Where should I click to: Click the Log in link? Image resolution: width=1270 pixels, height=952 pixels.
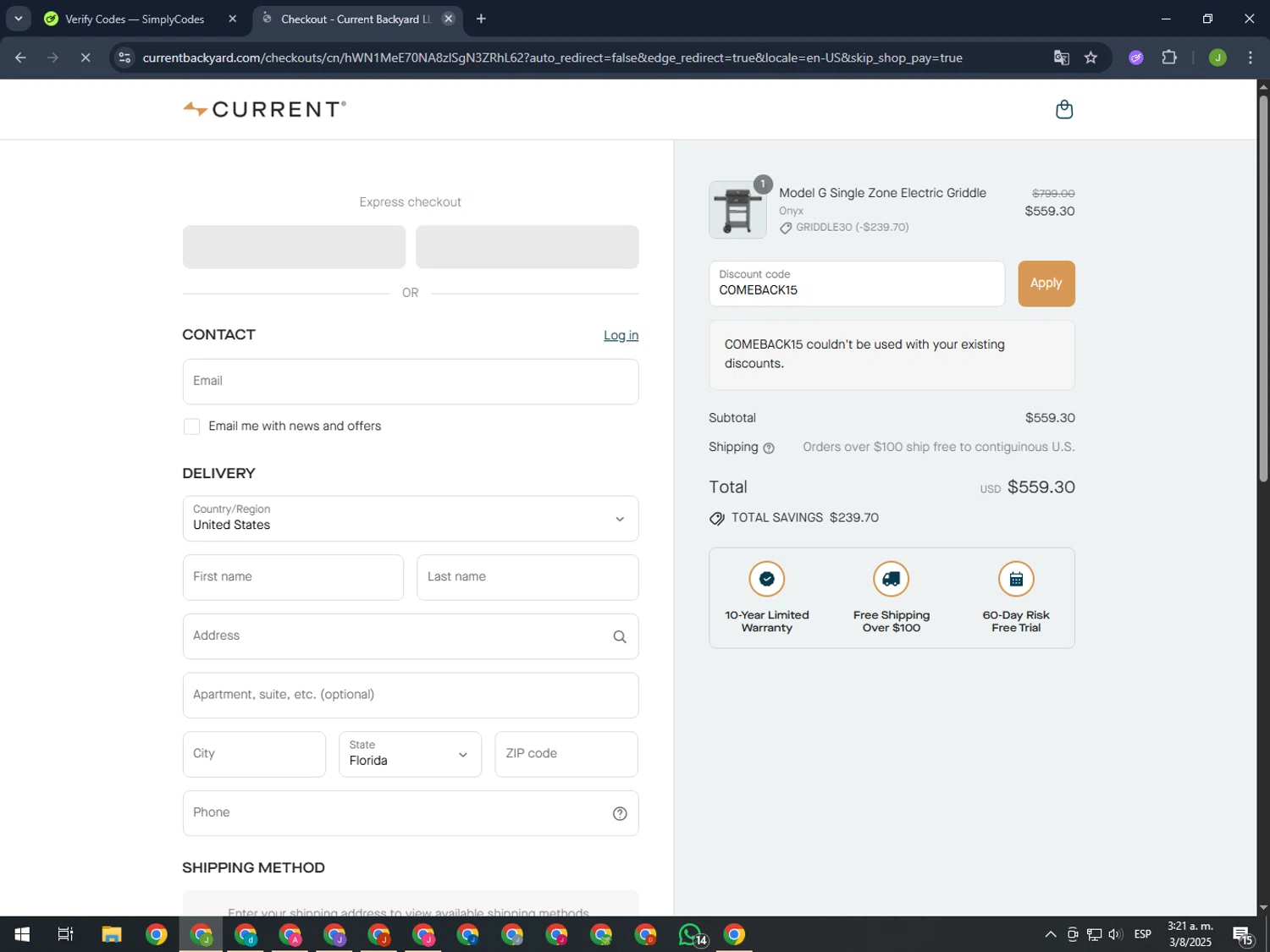coord(621,335)
